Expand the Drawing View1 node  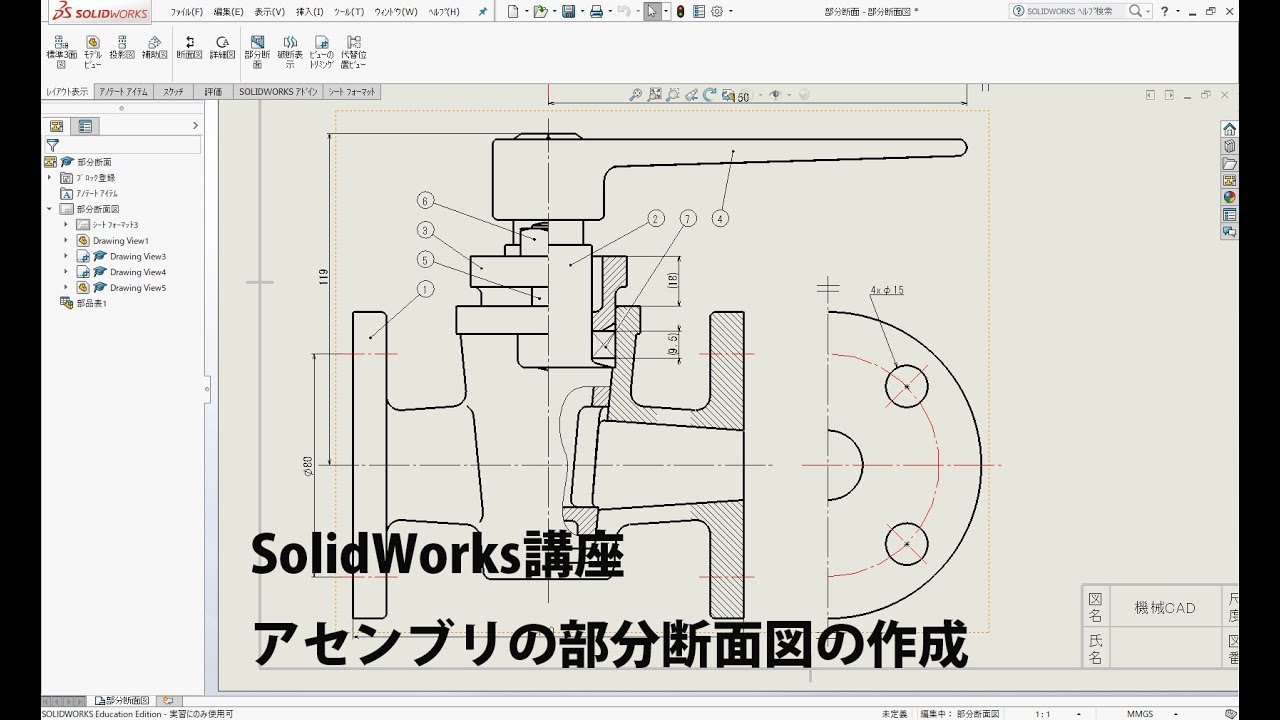pos(66,241)
